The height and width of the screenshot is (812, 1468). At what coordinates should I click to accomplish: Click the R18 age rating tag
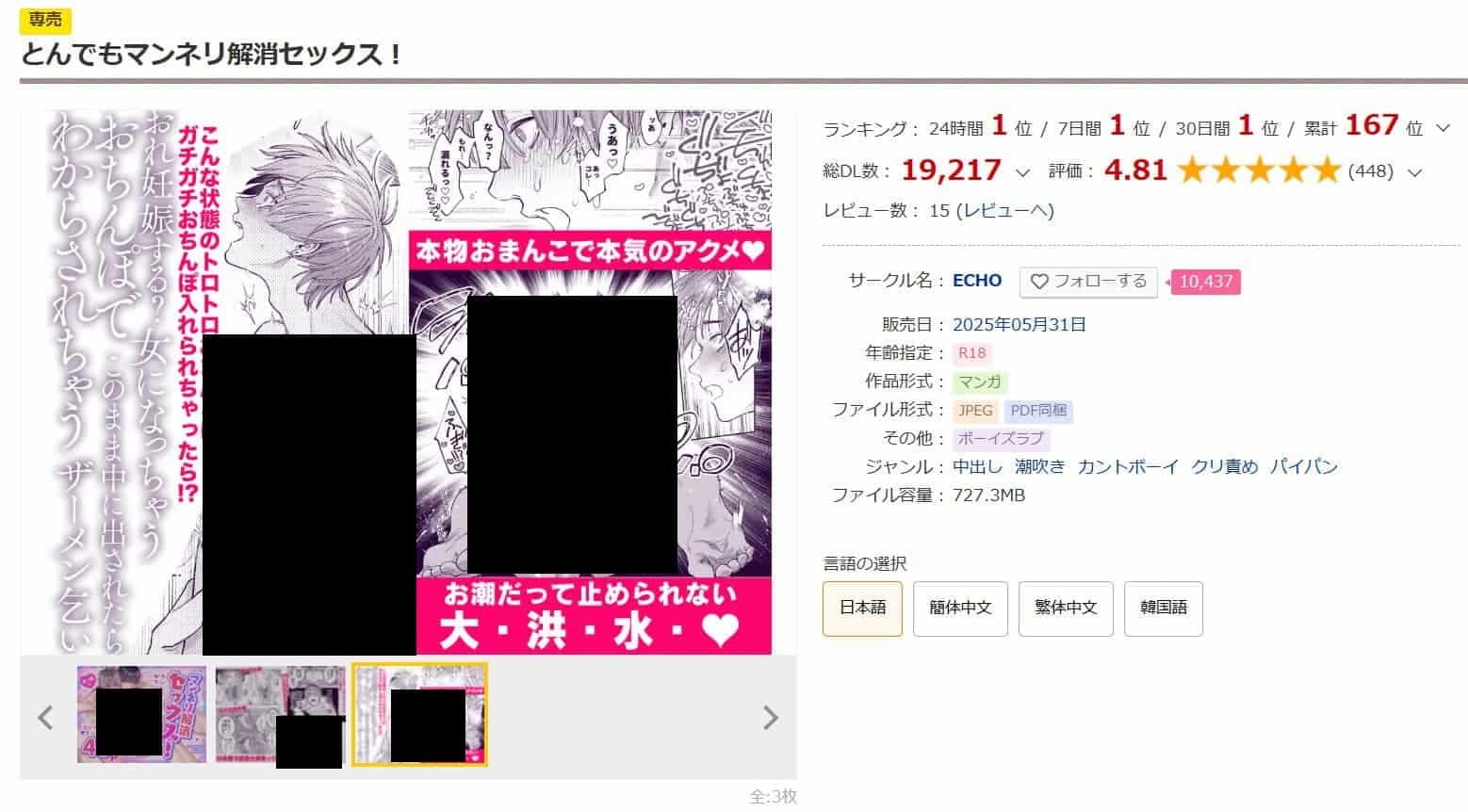tap(971, 353)
